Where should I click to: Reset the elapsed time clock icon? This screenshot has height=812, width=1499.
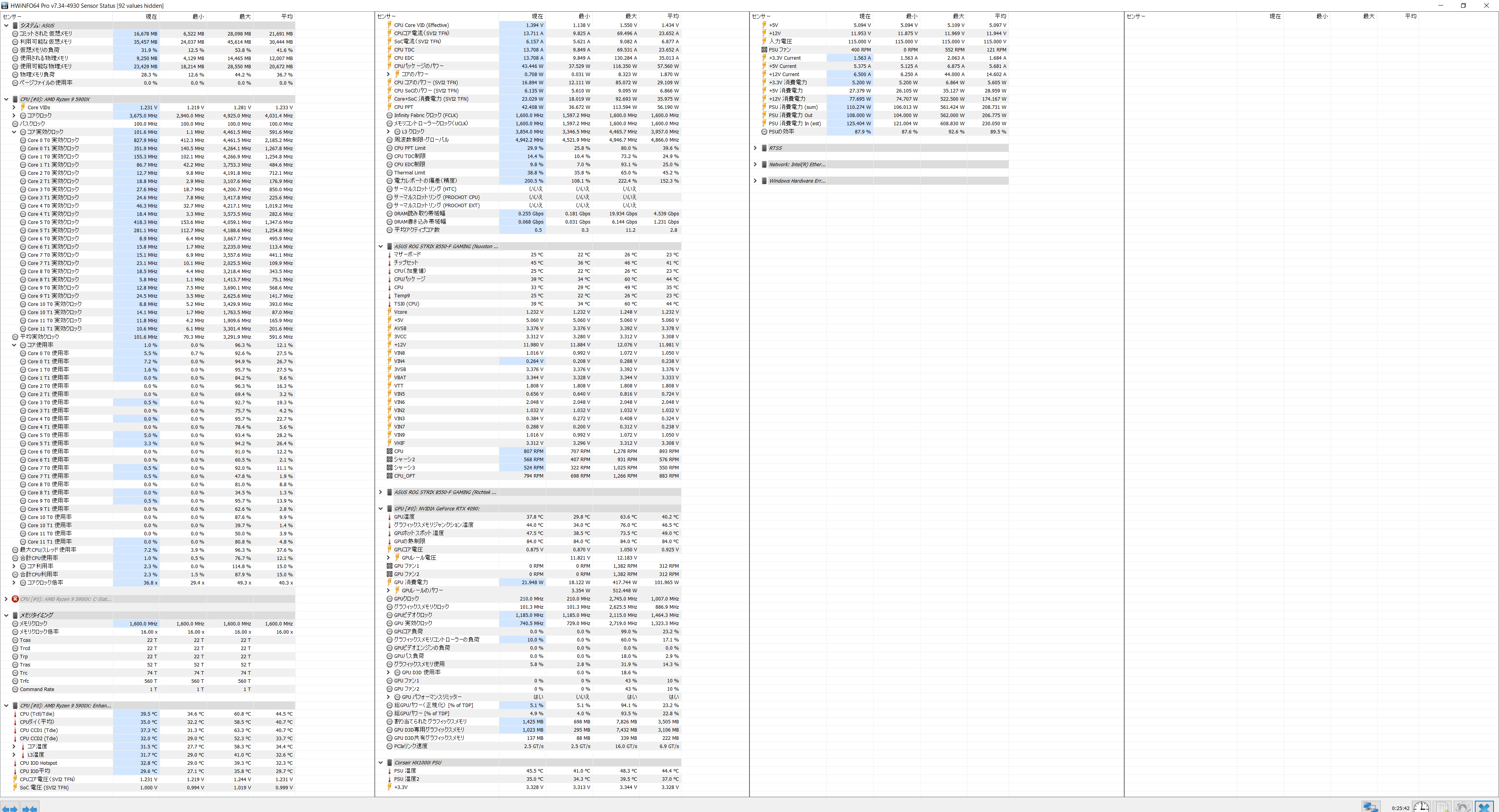coord(1421,807)
